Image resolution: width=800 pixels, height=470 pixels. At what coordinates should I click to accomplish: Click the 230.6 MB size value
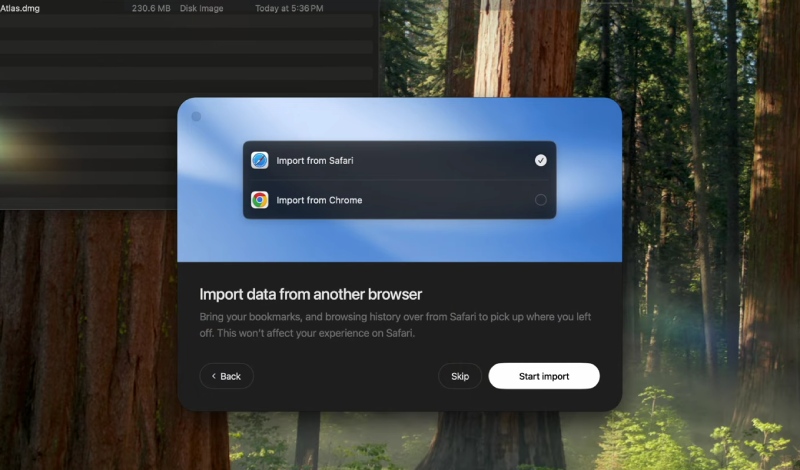point(153,8)
